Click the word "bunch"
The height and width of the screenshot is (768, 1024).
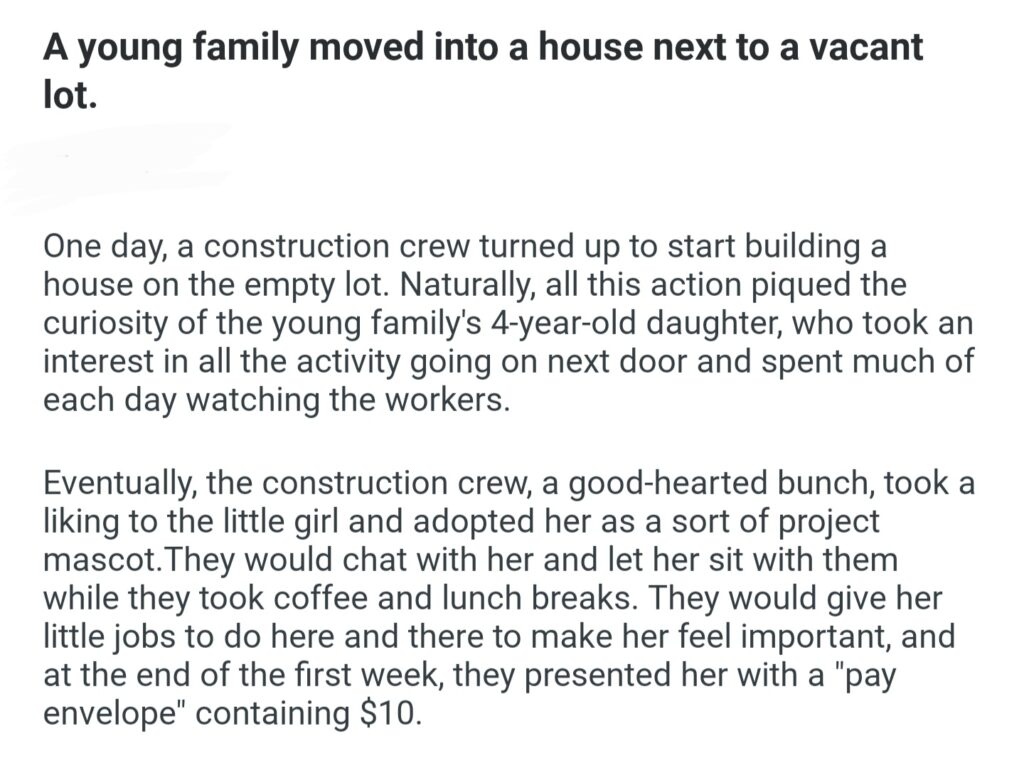(830, 483)
